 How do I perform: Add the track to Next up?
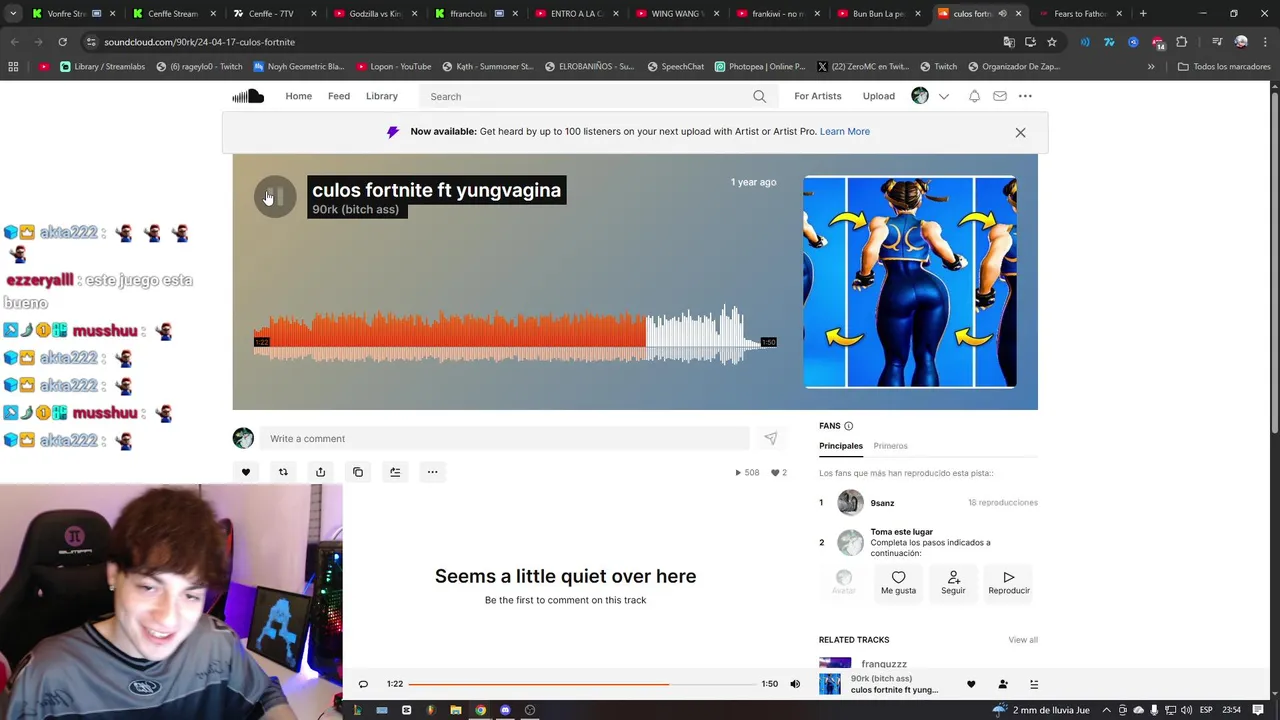[x=395, y=472]
